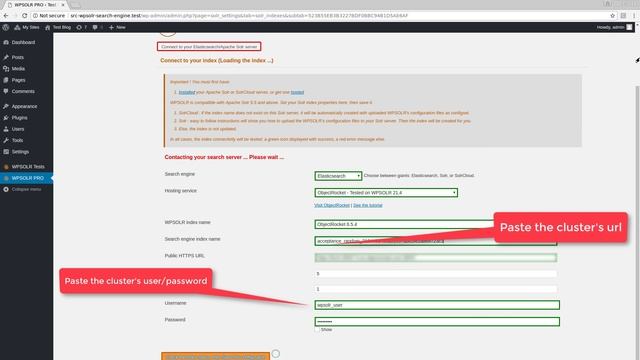Click the updates icon in admin bar
640x360 pixels.
(82, 27)
